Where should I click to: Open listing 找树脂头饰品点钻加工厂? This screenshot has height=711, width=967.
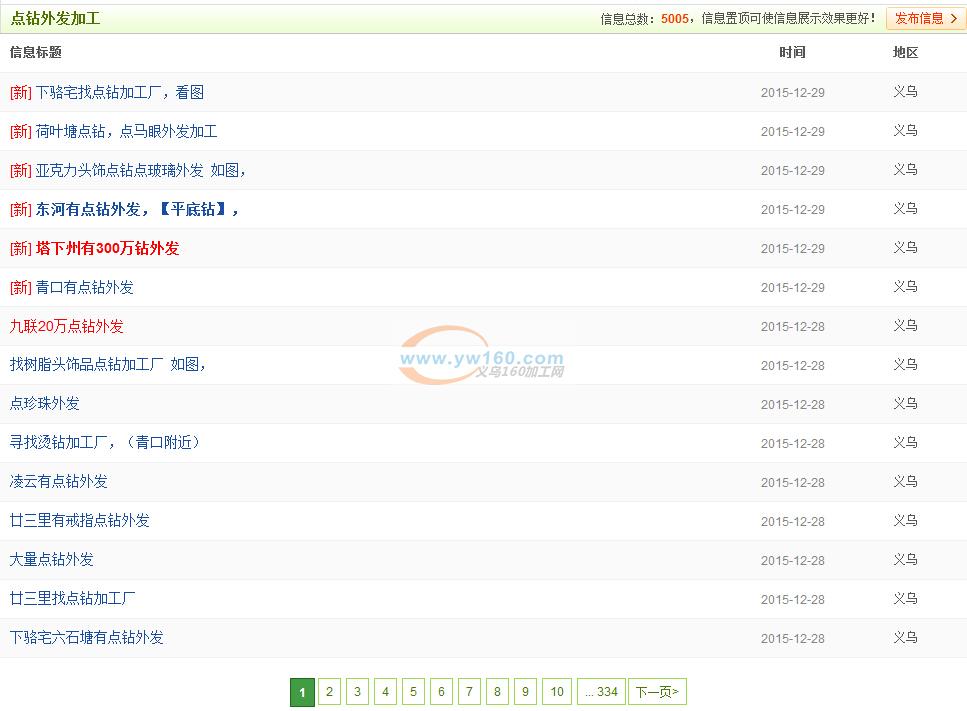point(108,365)
